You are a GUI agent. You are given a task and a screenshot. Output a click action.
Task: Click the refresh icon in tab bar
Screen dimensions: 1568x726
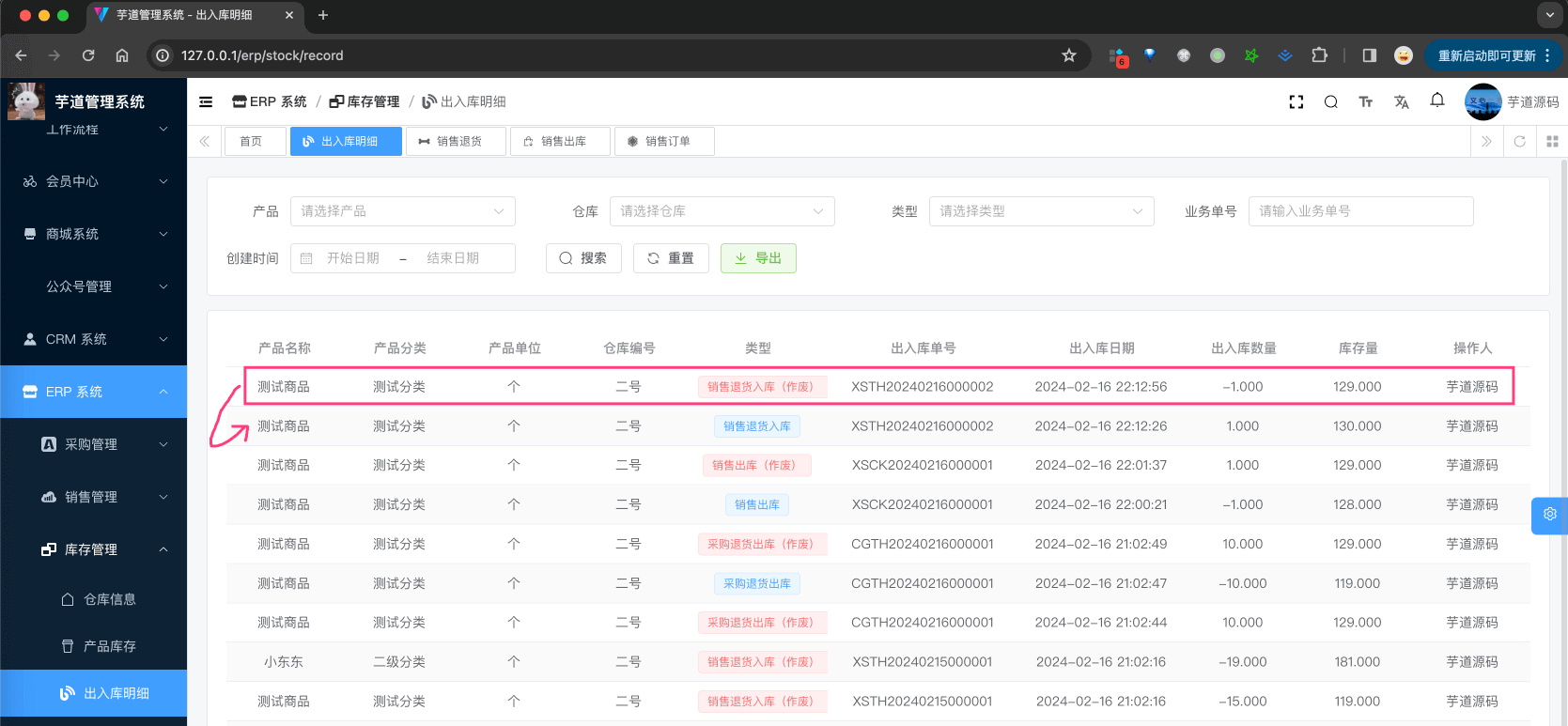[x=1519, y=142]
